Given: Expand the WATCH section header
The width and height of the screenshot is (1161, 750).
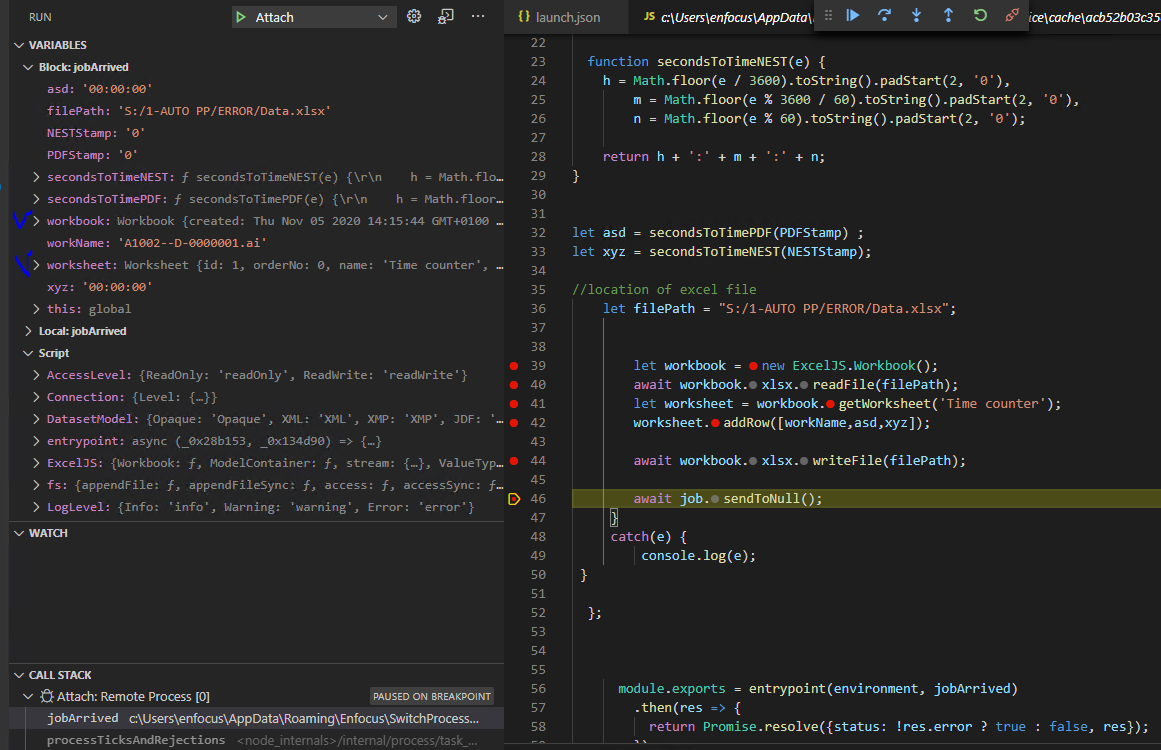Looking at the screenshot, I should [48, 533].
